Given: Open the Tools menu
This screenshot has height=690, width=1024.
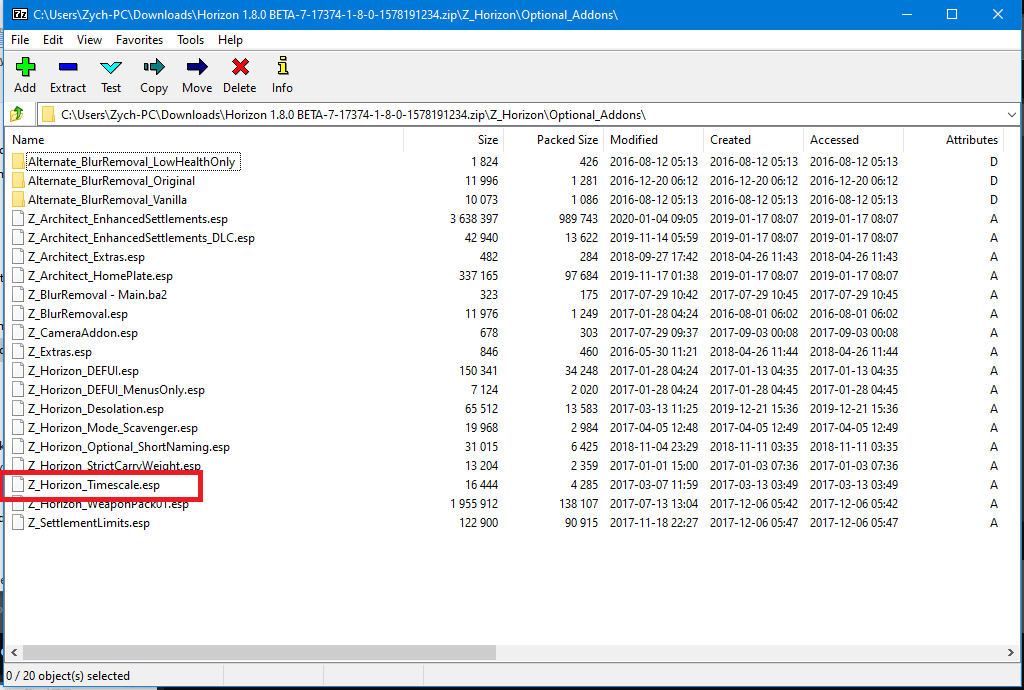Looking at the screenshot, I should (x=190, y=40).
